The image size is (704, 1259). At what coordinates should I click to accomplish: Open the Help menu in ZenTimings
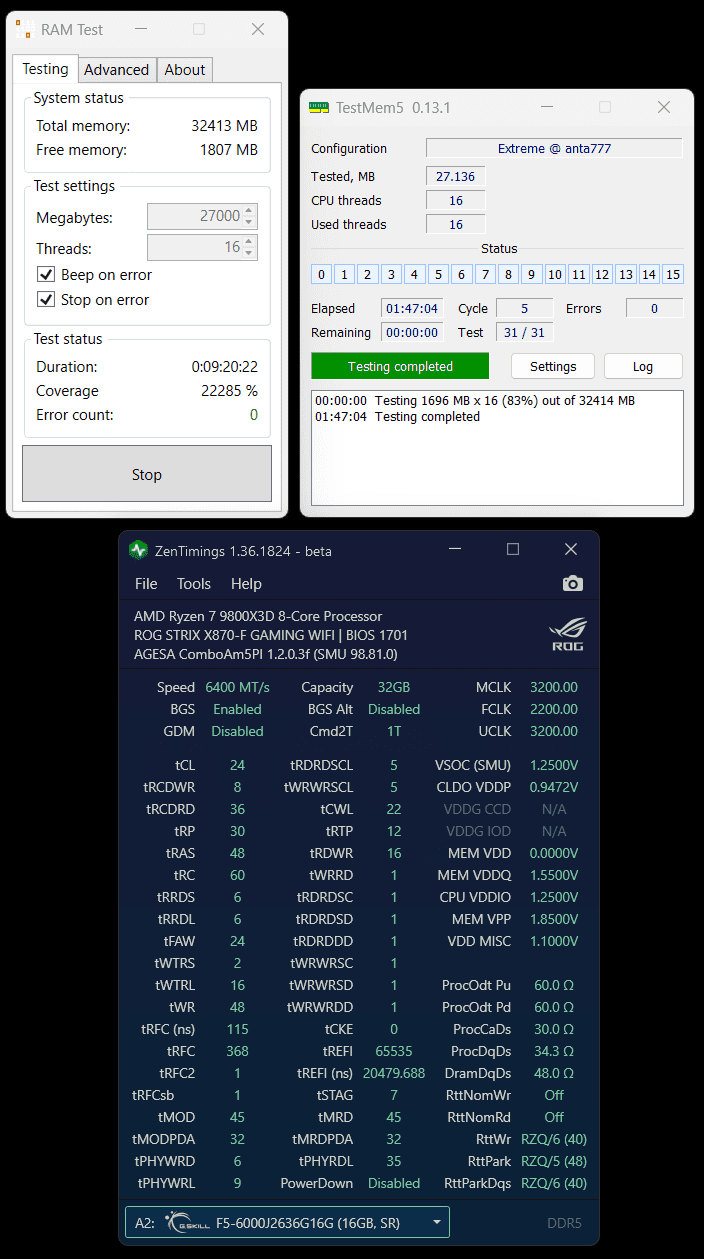(246, 584)
